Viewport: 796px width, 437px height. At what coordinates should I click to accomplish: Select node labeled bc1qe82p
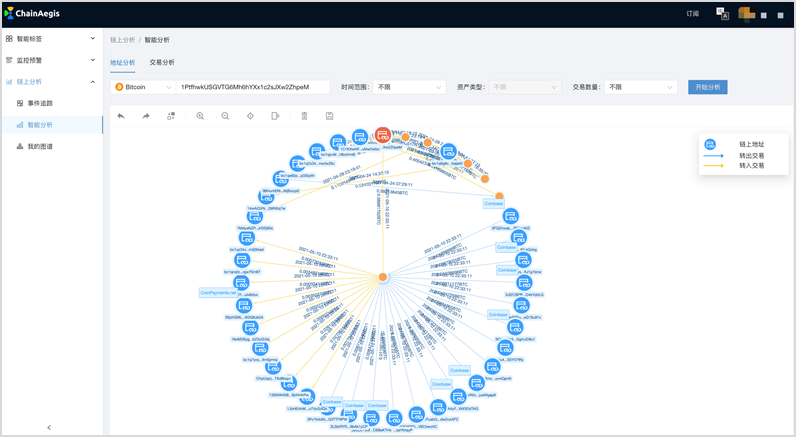pyautogui.click(x=297, y=163)
